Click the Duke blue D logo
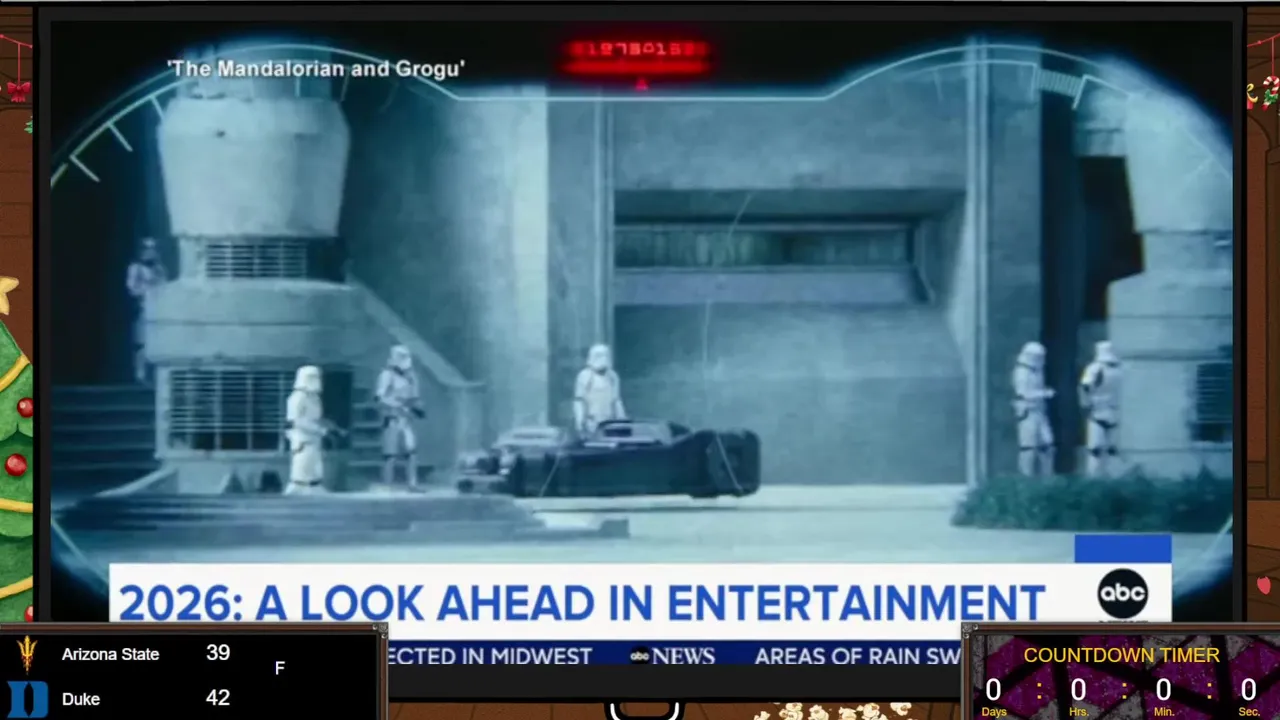Screen dimensions: 1280x720 (x=27, y=699)
